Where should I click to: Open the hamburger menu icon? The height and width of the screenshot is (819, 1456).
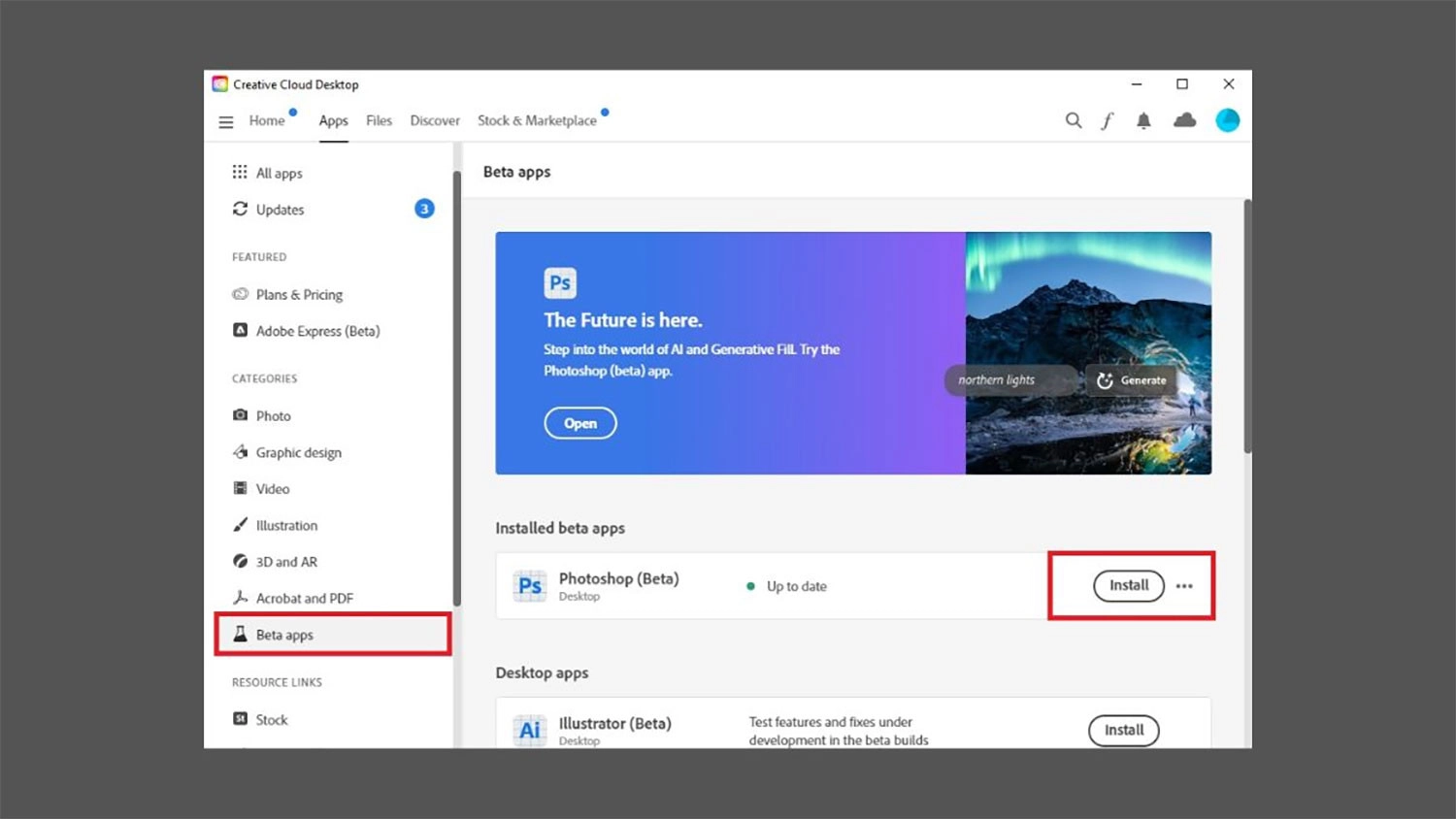(226, 122)
